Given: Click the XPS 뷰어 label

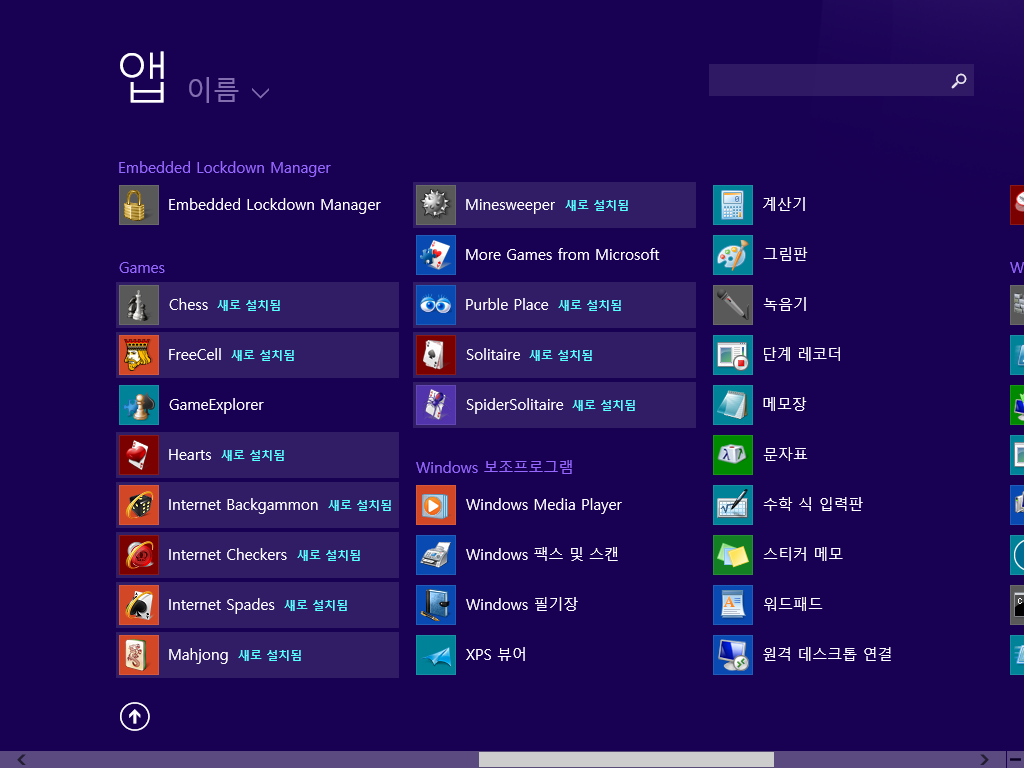Looking at the screenshot, I should click(x=496, y=654).
